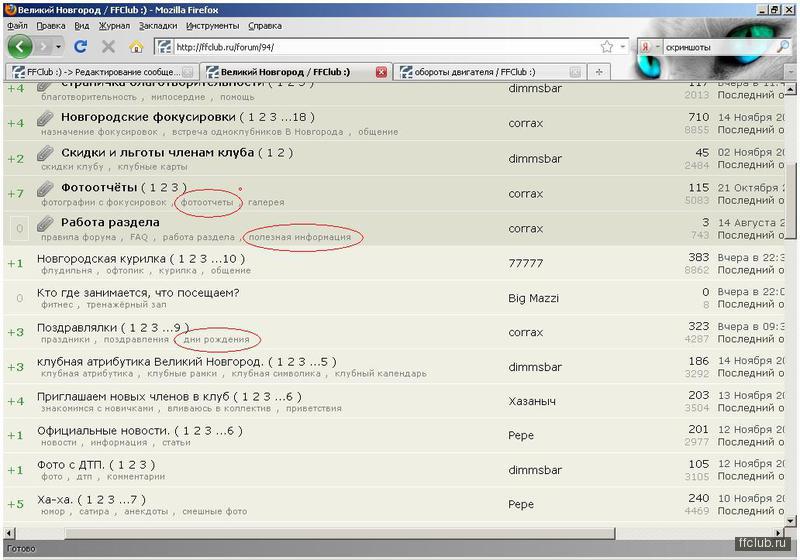Click the клубный календарь tag
Image resolution: width=800 pixels, height=560 pixels.
(x=381, y=374)
